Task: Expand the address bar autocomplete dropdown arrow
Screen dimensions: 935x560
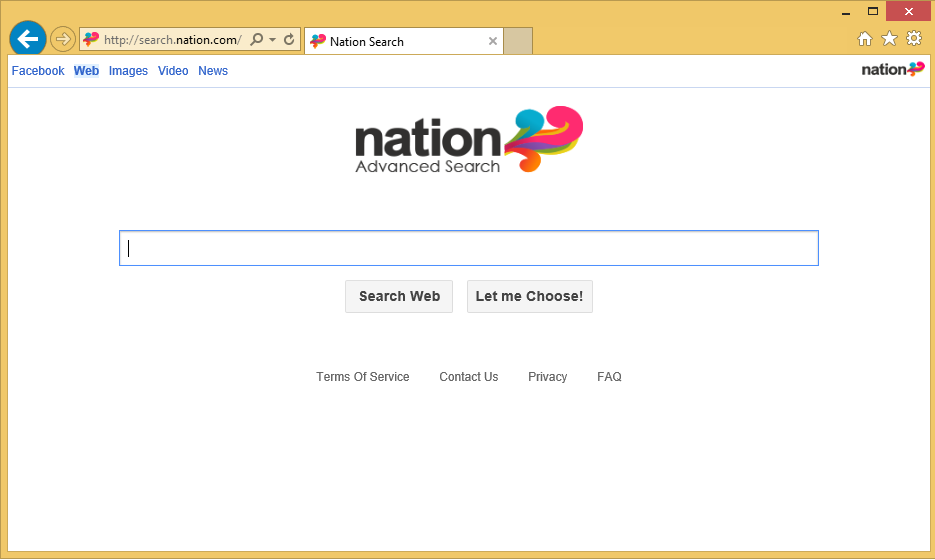Action: click(272, 40)
